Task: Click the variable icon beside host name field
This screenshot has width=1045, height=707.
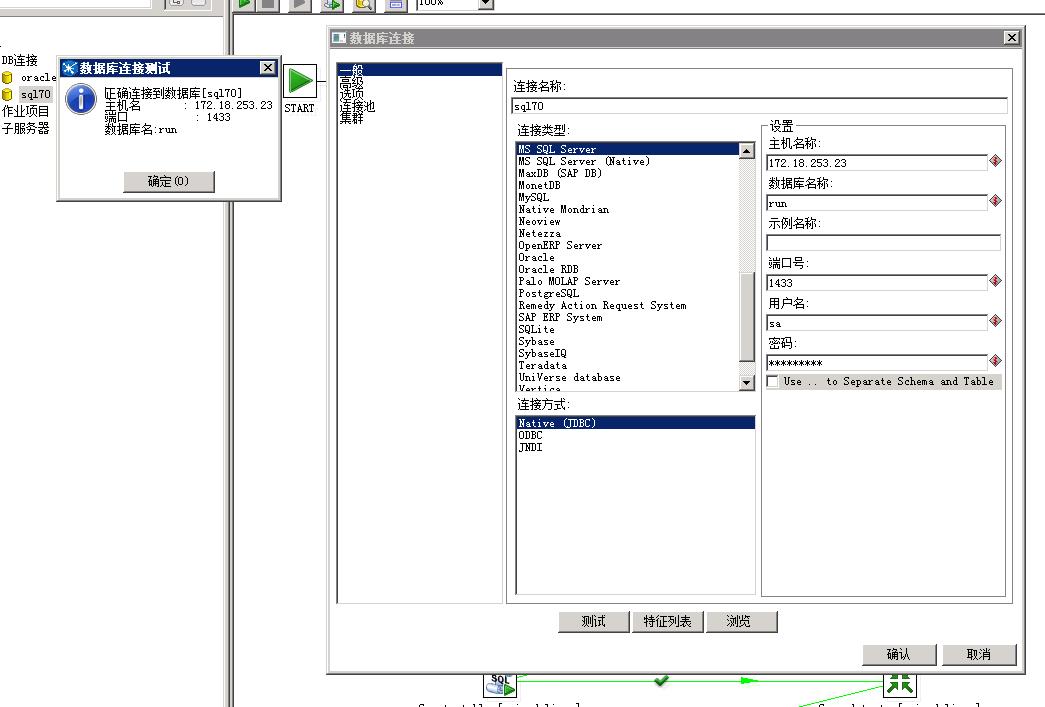Action: 995,161
